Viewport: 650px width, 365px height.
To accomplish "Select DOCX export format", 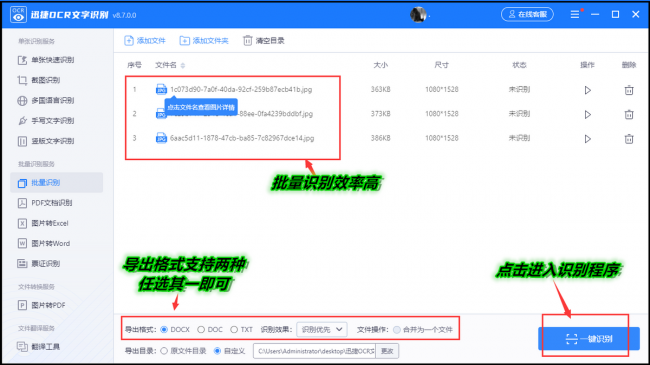I will 164,329.
